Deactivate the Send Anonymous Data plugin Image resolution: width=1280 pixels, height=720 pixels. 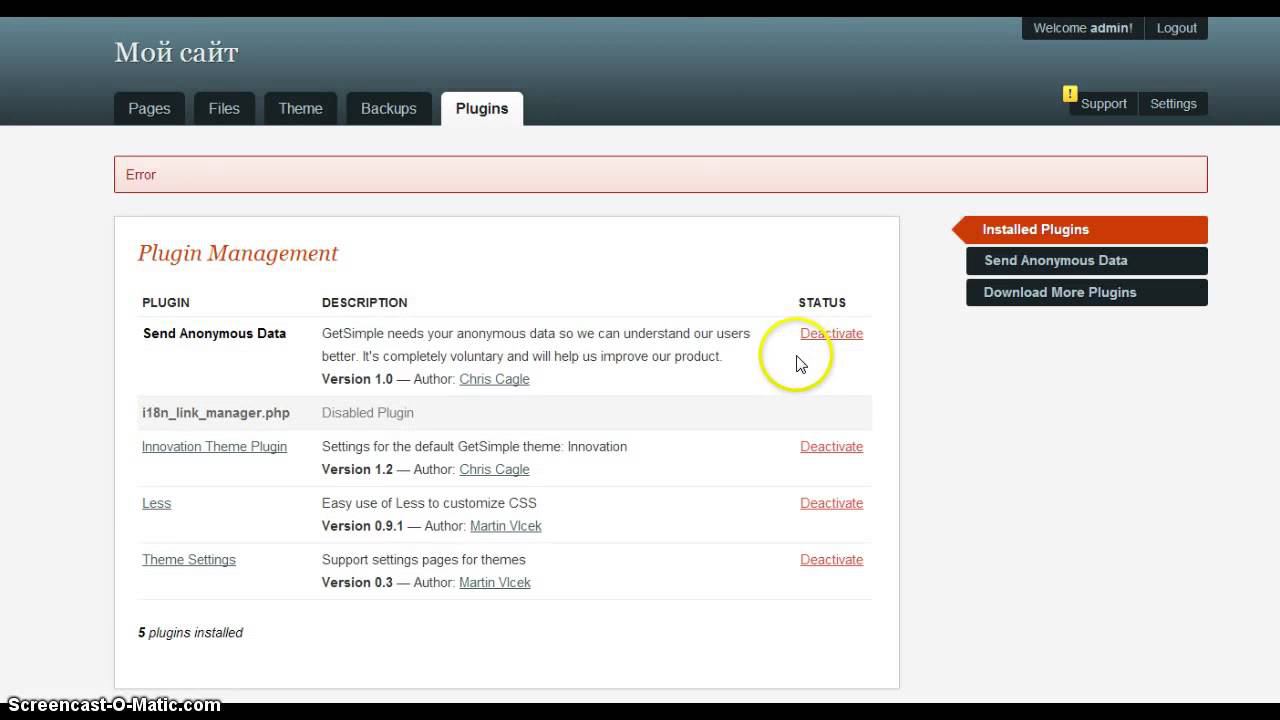click(831, 334)
